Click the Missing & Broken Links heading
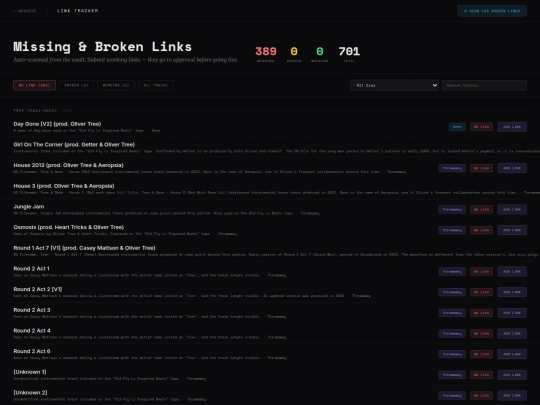Image resolution: width=540 pixels, height=405 pixels. 102,47
